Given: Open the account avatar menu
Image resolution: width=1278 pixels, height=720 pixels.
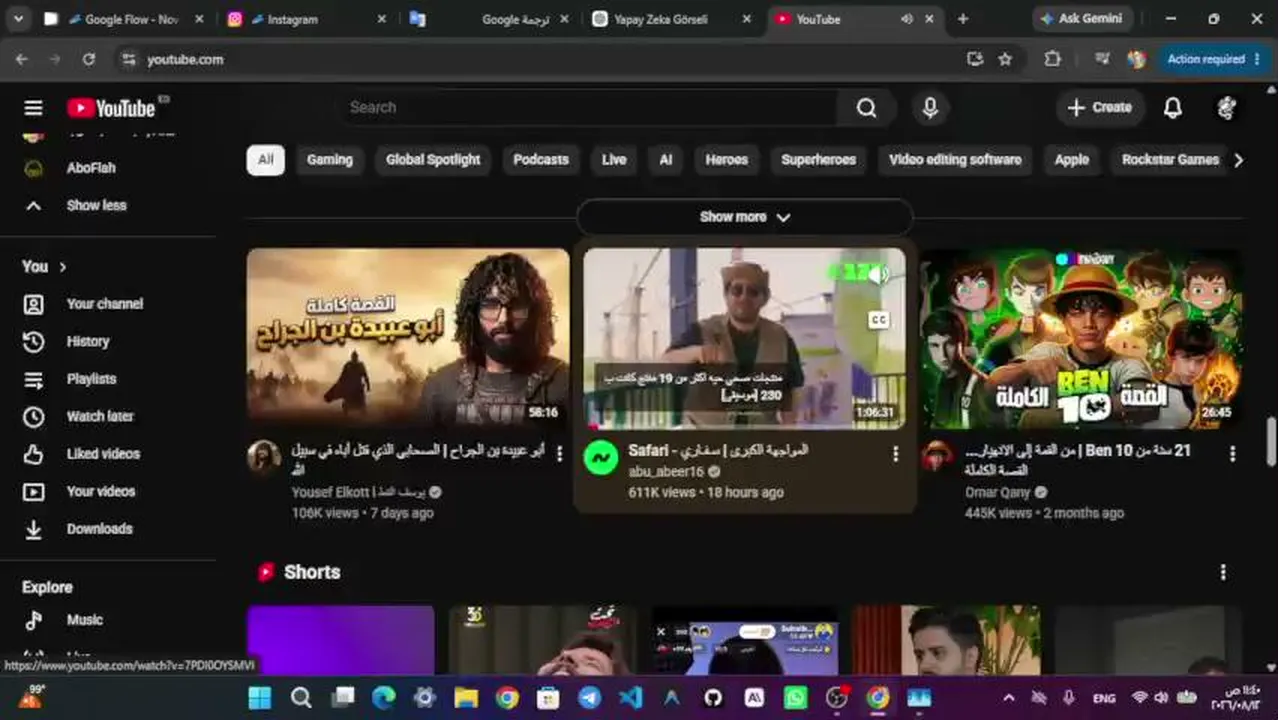Looking at the screenshot, I should pos(1226,108).
